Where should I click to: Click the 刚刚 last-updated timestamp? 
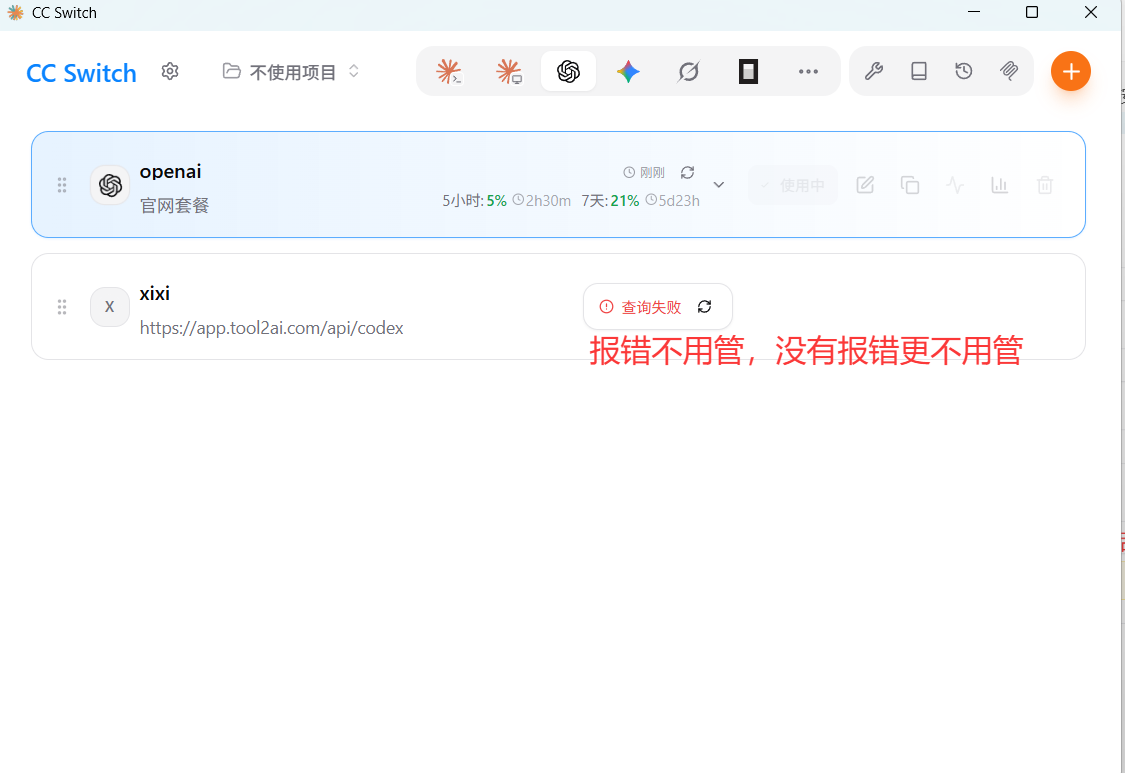click(644, 172)
